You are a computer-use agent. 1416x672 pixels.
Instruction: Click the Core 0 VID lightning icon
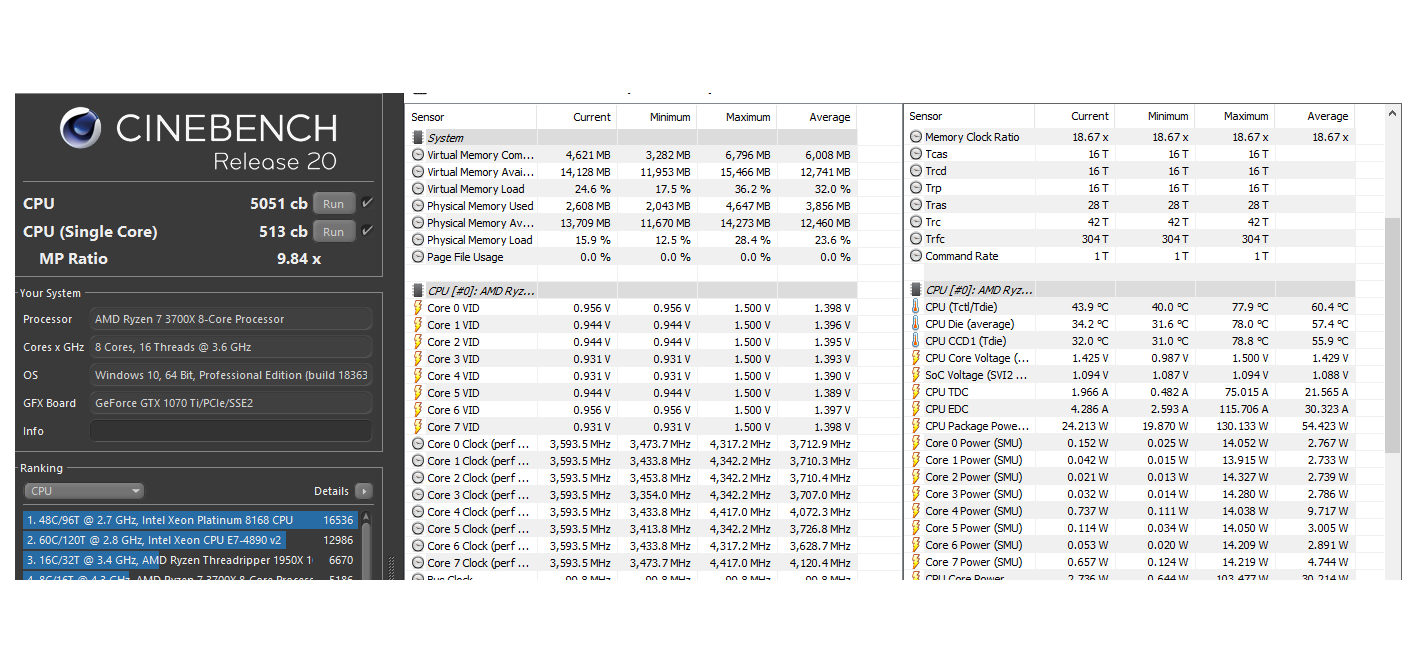tap(418, 308)
